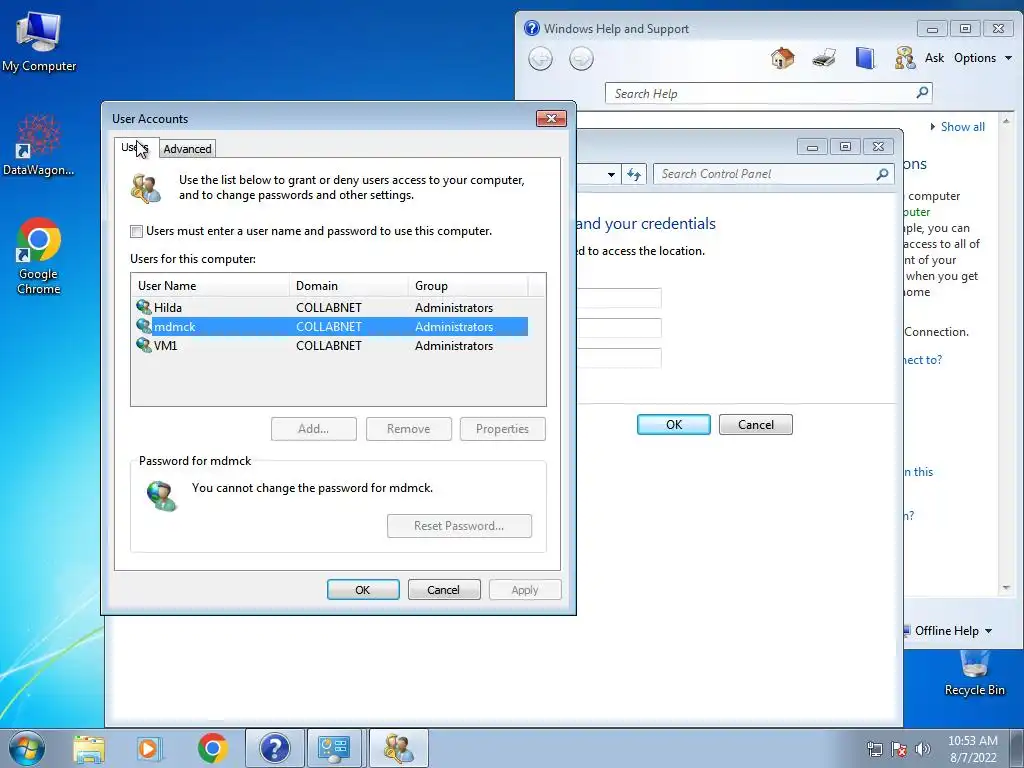Viewport: 1024px width, 768px height.
Task: Click the Add... button
Action: pyautogui.click(x=313, y=429)
